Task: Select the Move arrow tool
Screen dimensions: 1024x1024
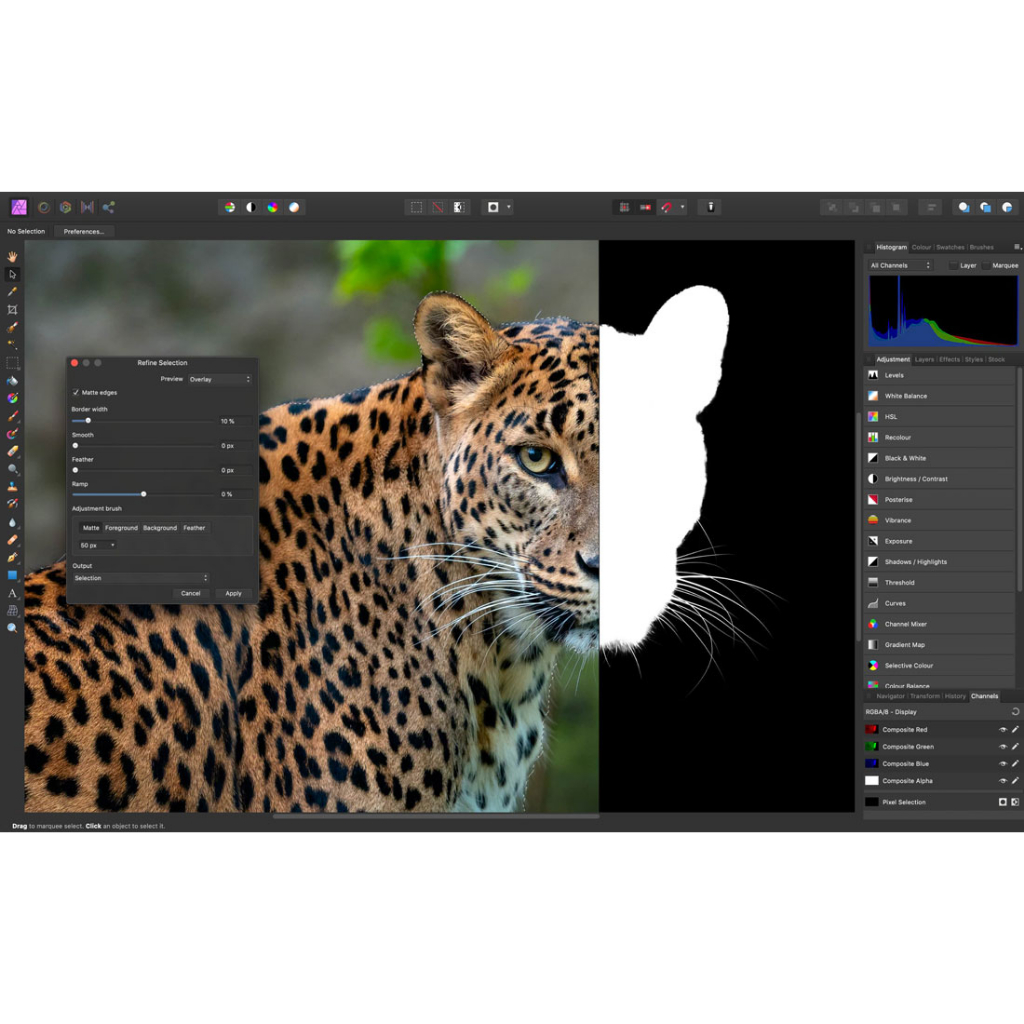Action: point(12,274)
